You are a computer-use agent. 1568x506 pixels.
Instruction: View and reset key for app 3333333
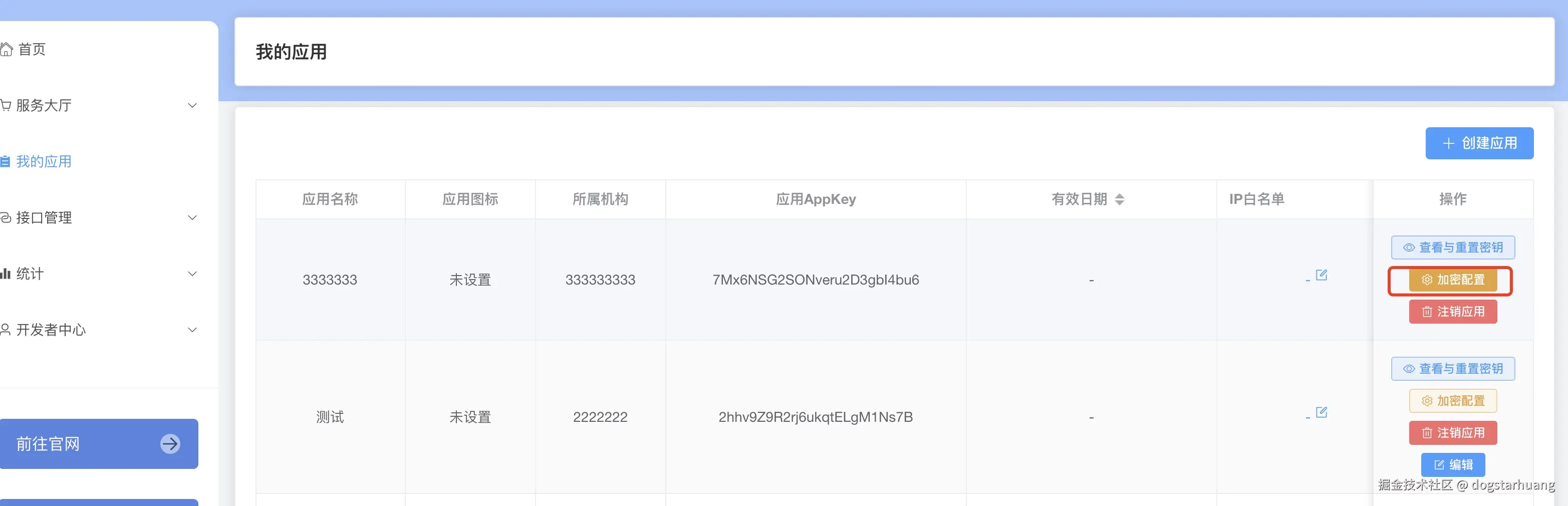pyautogui.click(x=1453, y=247)
